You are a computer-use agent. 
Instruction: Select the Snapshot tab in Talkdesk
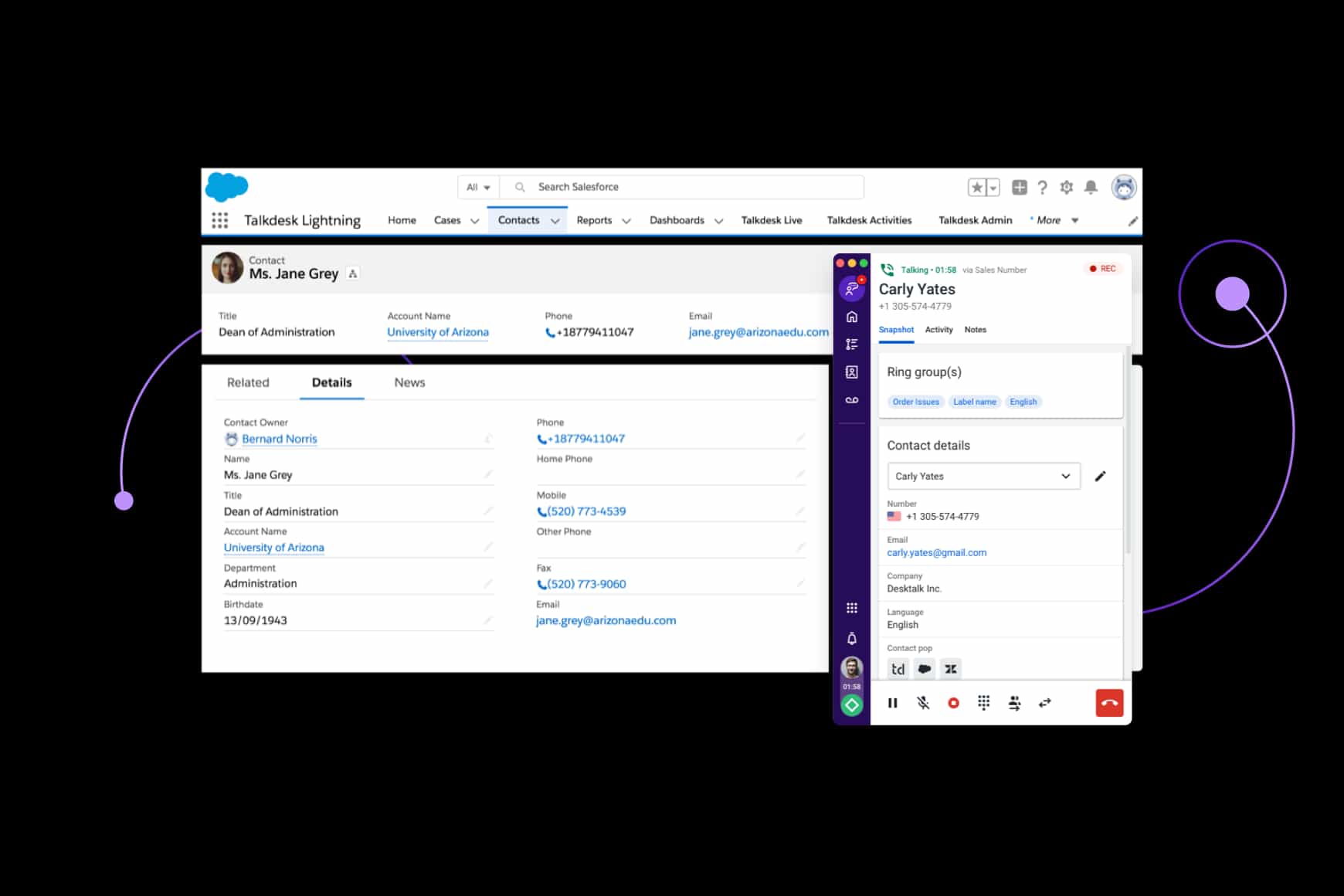[896, 330]
